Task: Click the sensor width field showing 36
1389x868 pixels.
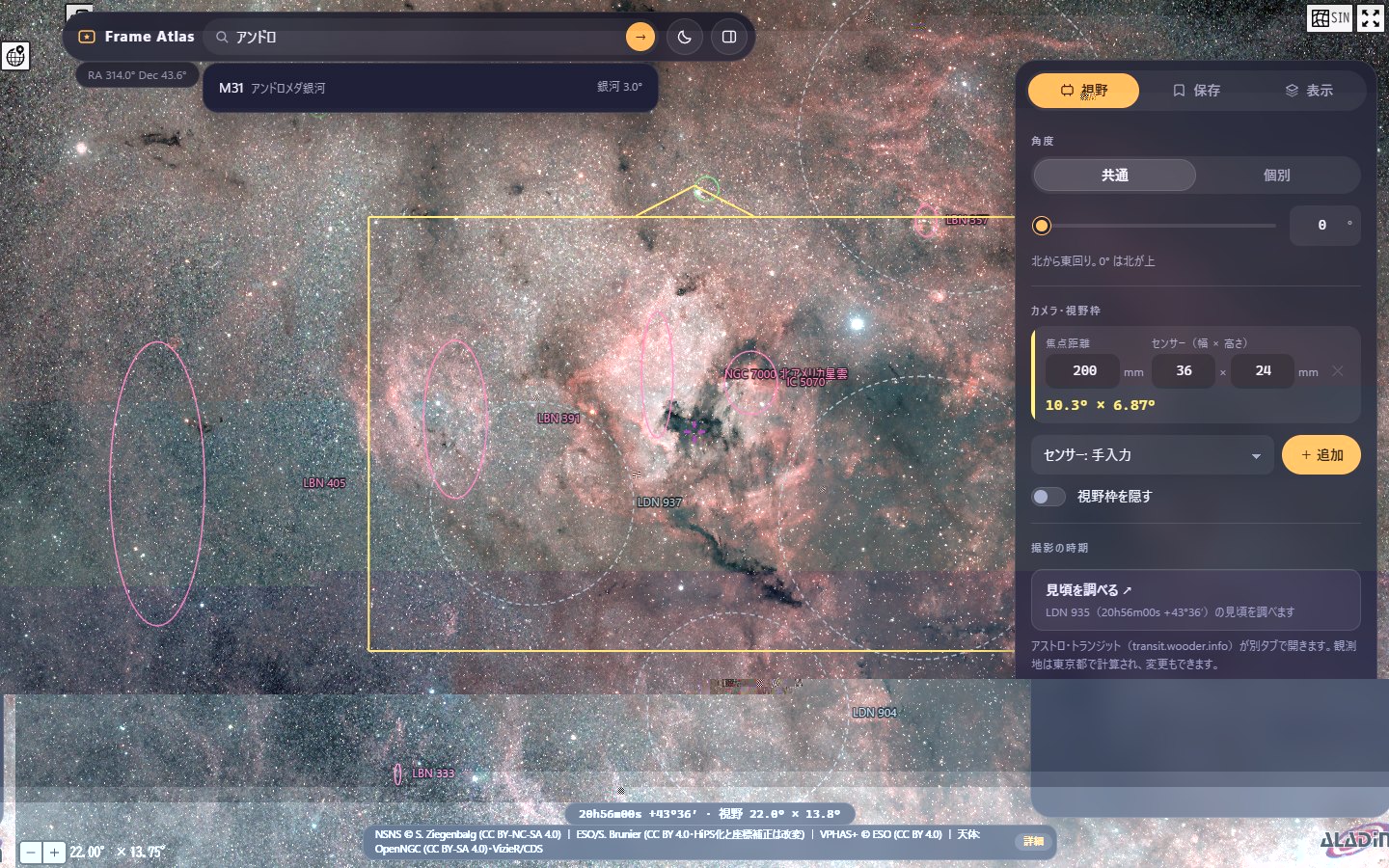Action: (x=1184, y=371)
